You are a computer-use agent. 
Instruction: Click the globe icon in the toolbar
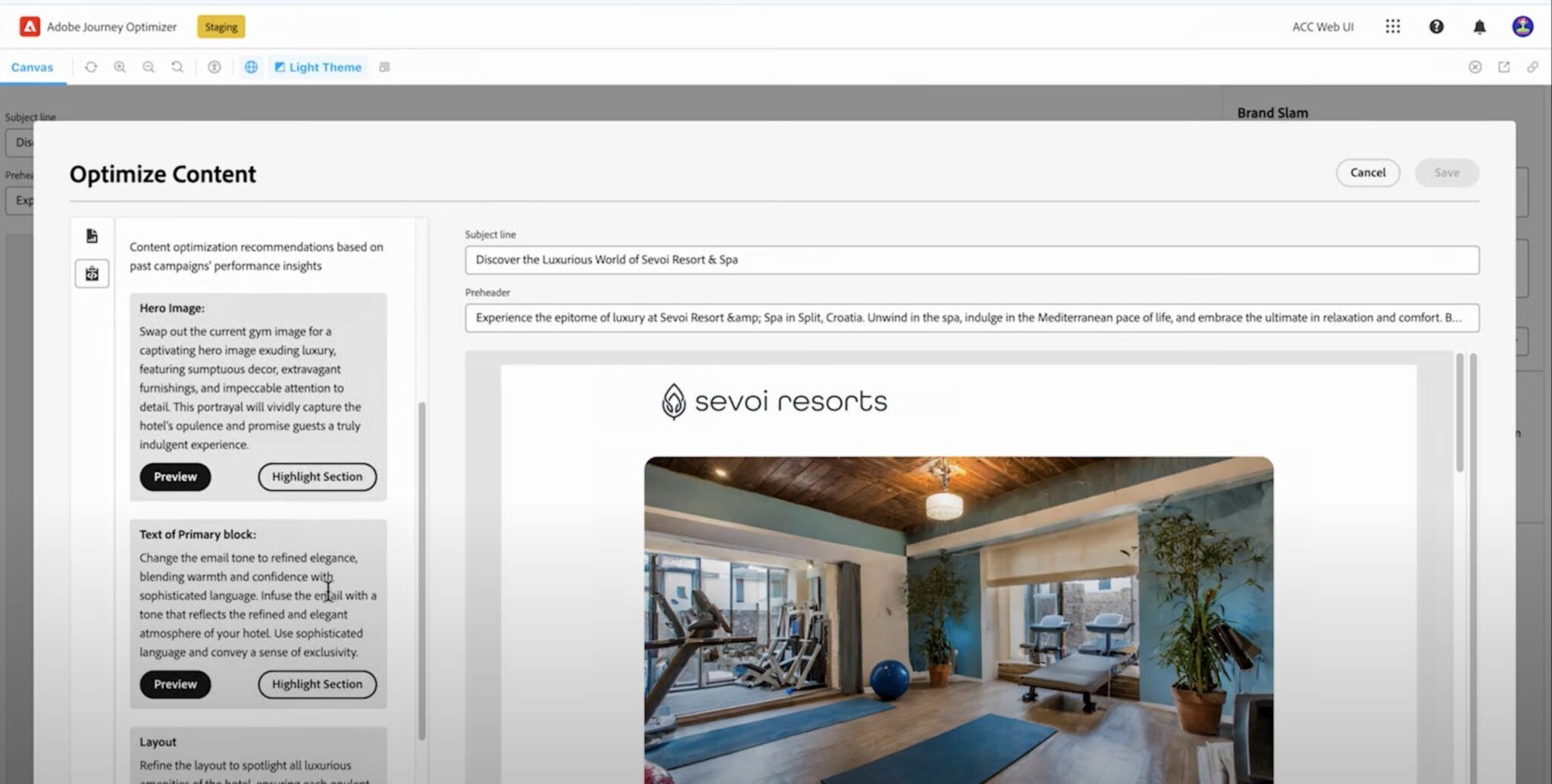tap(251, 67)
